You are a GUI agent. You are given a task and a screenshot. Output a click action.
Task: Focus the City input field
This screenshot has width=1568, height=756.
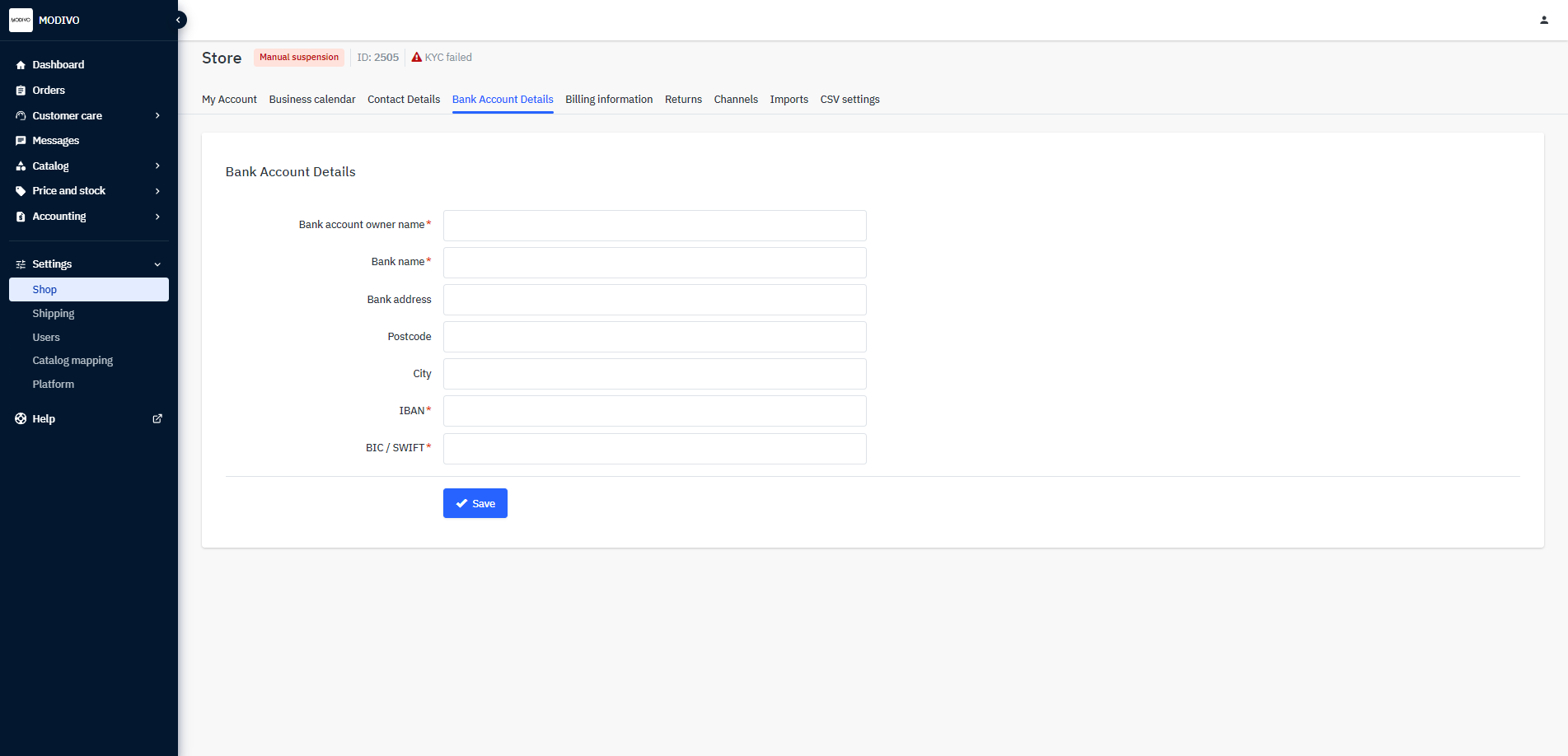[x=655, y=374]
